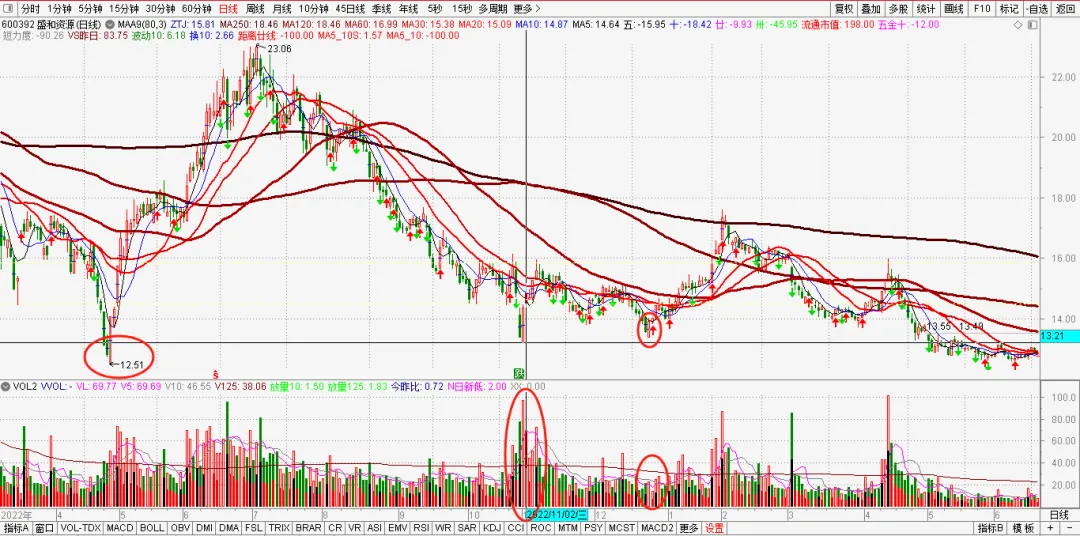The height and width of the screenshot is (536, 1080).
Task: Apply the RSI indicator
Action: [x=424, y=528]
